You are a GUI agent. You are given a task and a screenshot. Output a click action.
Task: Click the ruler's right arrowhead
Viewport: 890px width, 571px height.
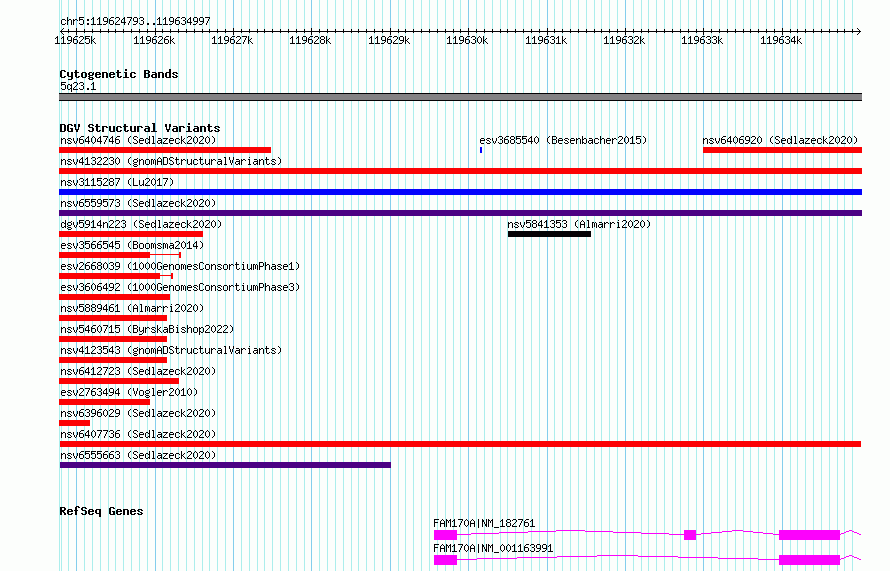(859, 31)
